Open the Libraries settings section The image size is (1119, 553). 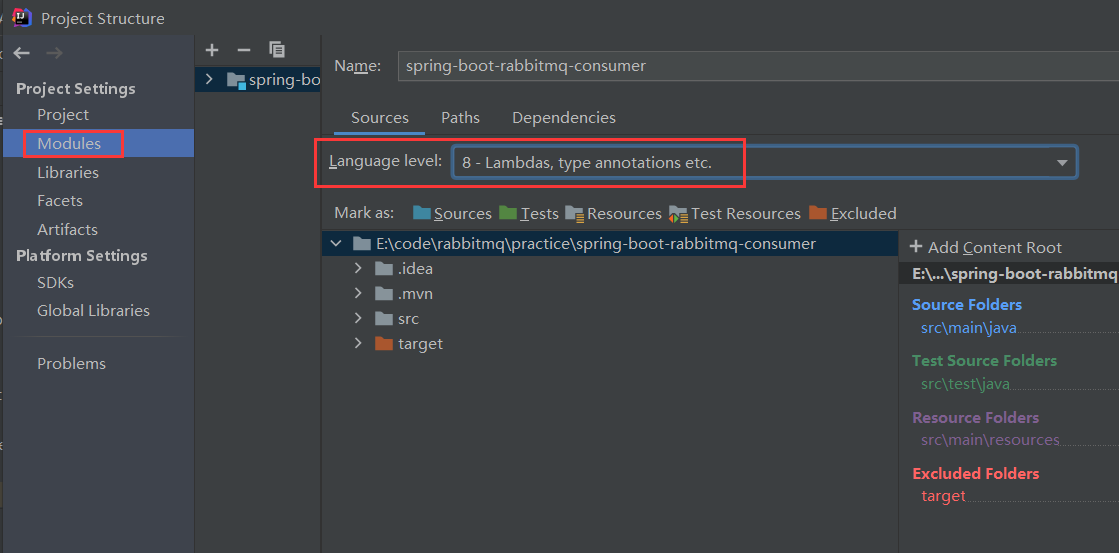(68, 173)
